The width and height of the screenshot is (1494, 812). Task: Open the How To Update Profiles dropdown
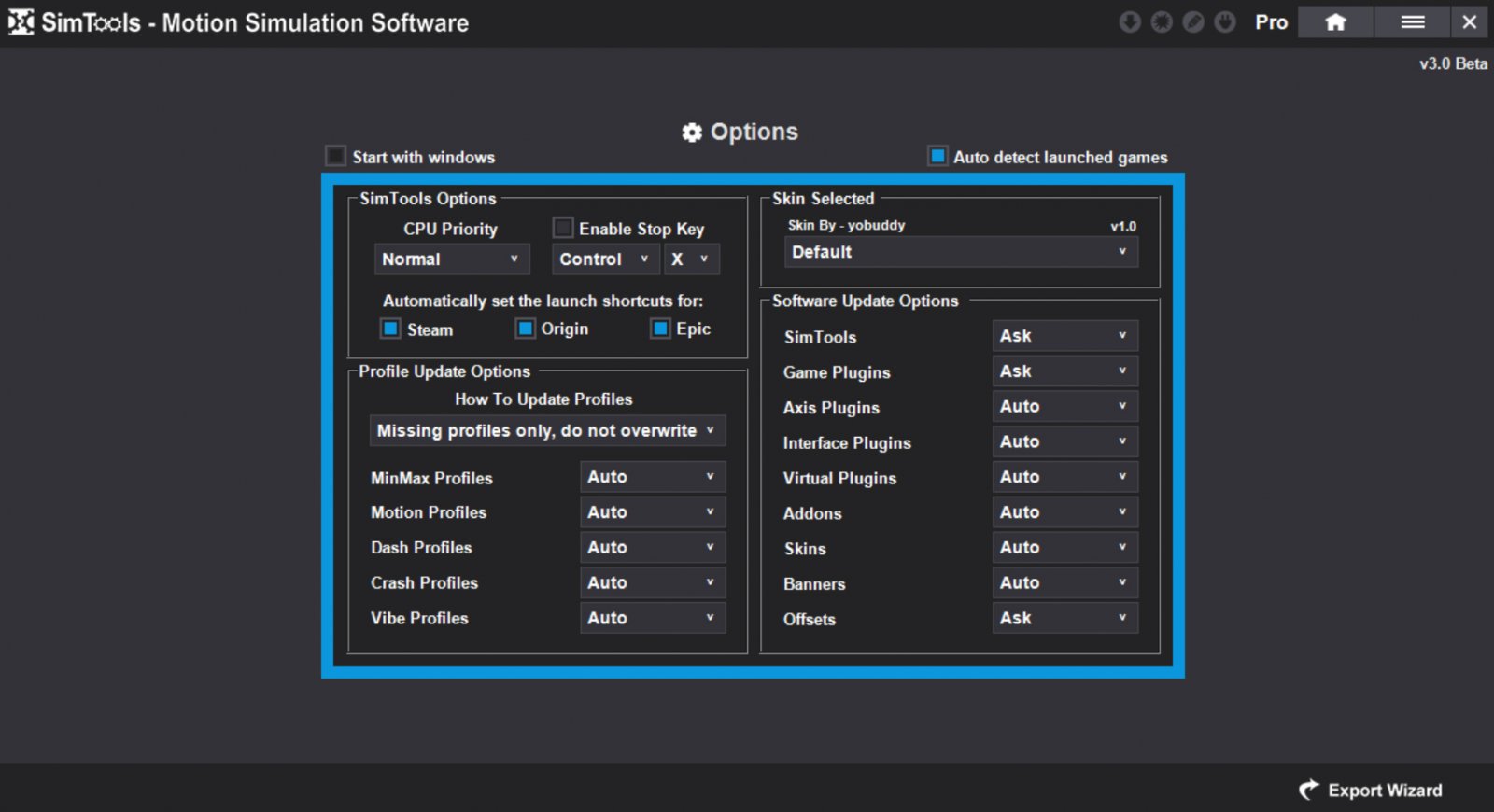[547, 430]
